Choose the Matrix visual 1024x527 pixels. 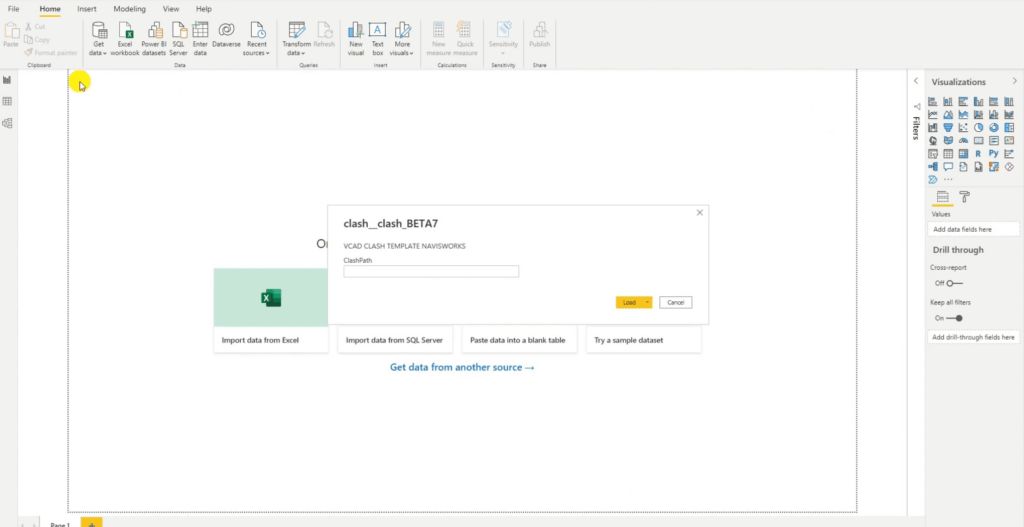pos(963,153)
